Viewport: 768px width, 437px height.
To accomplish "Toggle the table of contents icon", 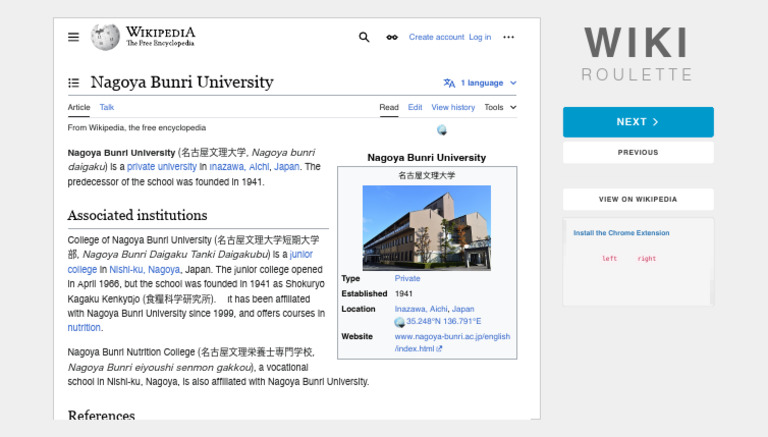I will (73, 83).
